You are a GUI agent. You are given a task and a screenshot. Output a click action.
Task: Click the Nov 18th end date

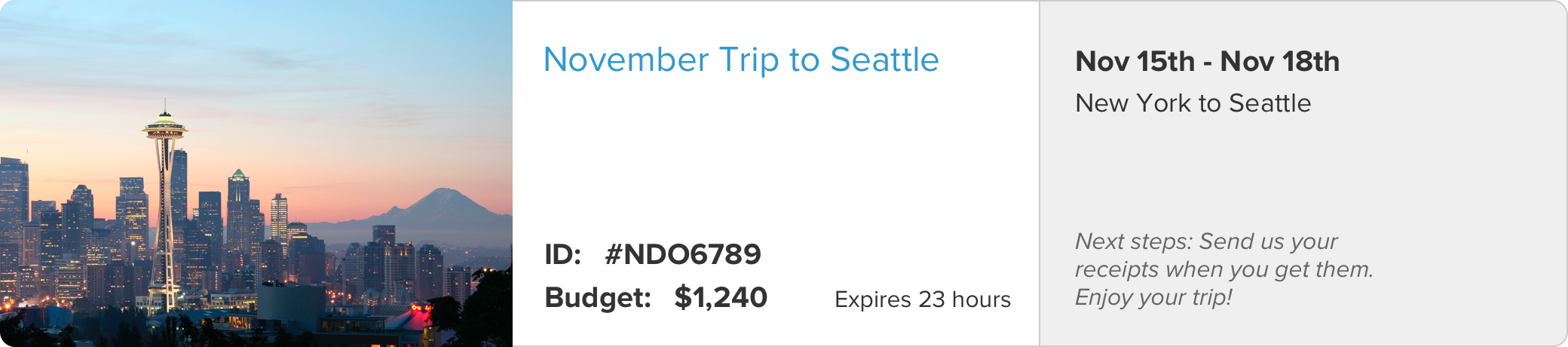[x=1280, y=61]
